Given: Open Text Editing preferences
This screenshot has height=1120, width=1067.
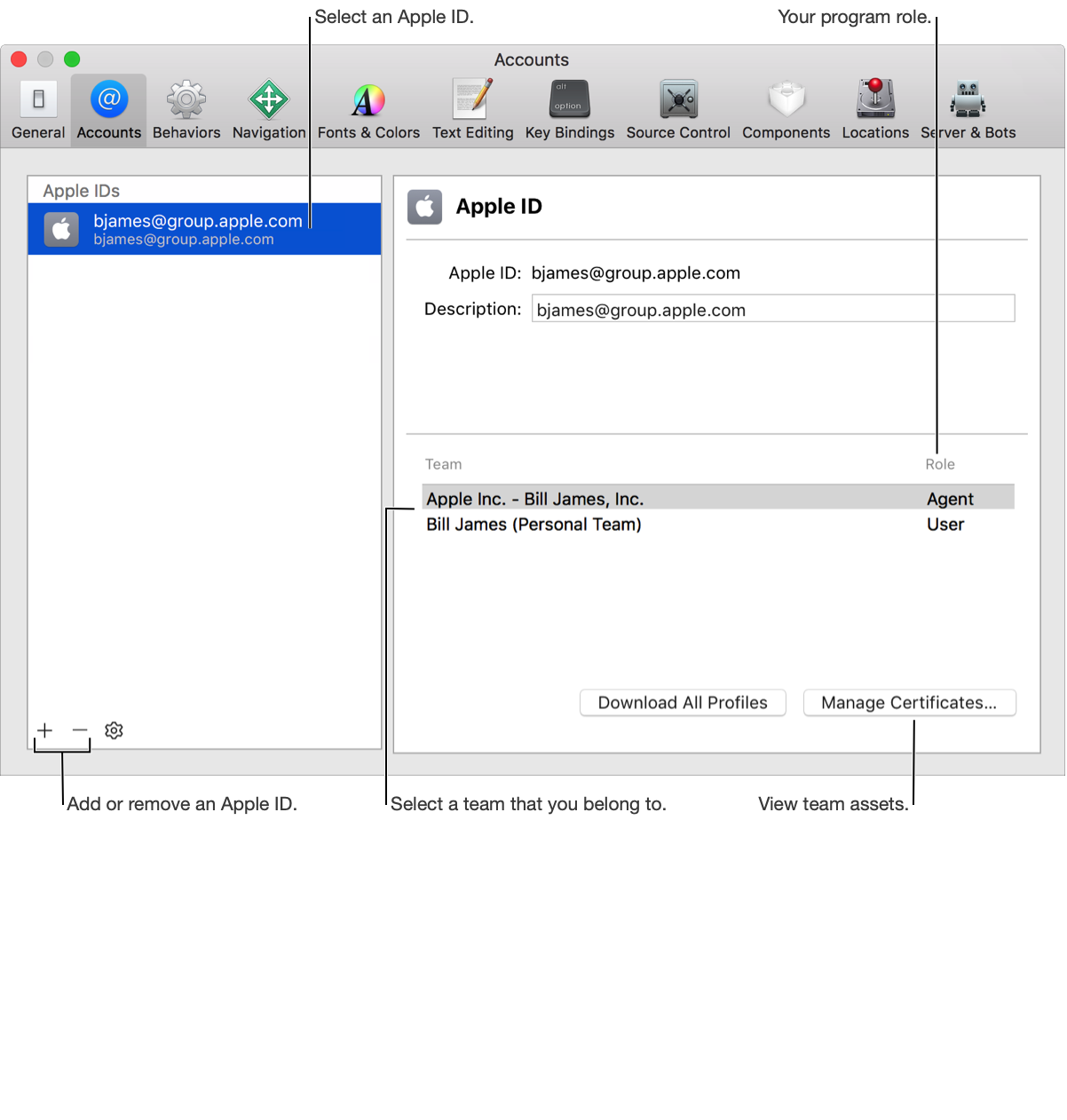Looking at the screenshot, I should (472, 110).
